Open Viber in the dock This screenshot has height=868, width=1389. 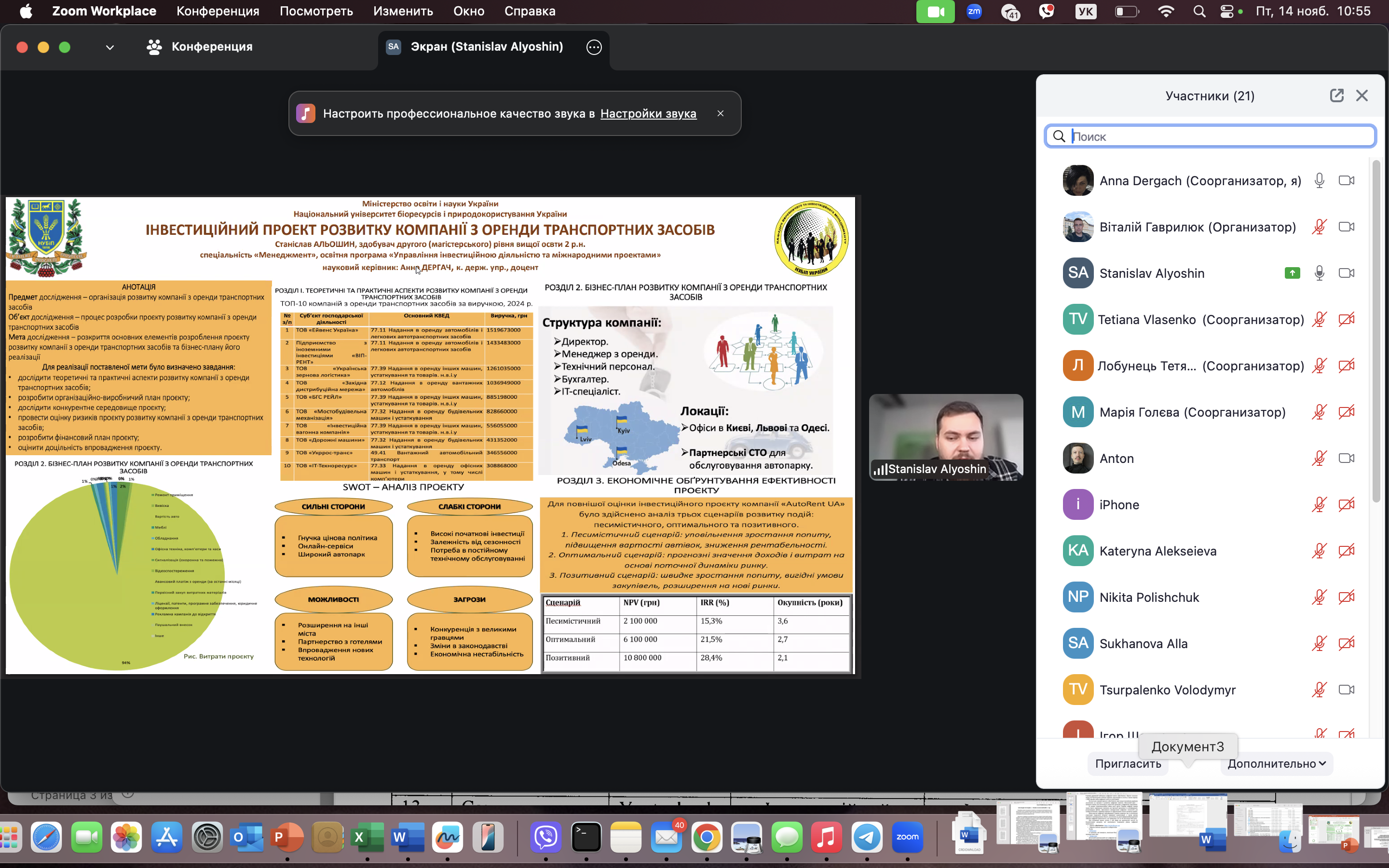click(546, 837)
